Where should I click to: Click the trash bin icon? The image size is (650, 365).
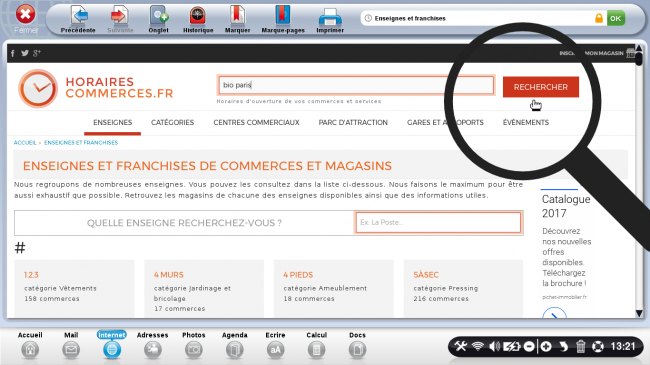coord(580,346)
